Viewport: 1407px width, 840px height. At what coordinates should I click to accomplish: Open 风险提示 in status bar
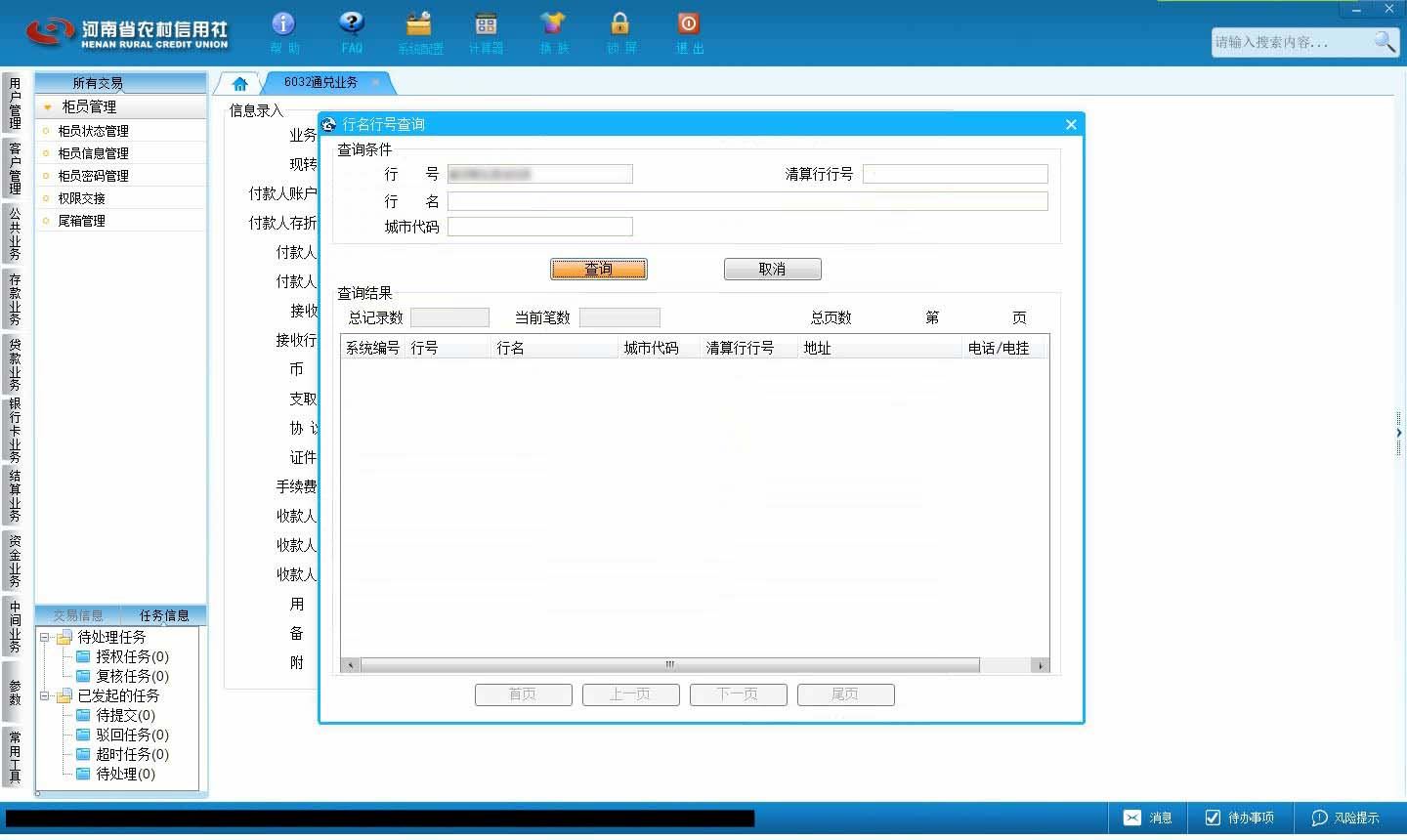tap(1345, 818)
